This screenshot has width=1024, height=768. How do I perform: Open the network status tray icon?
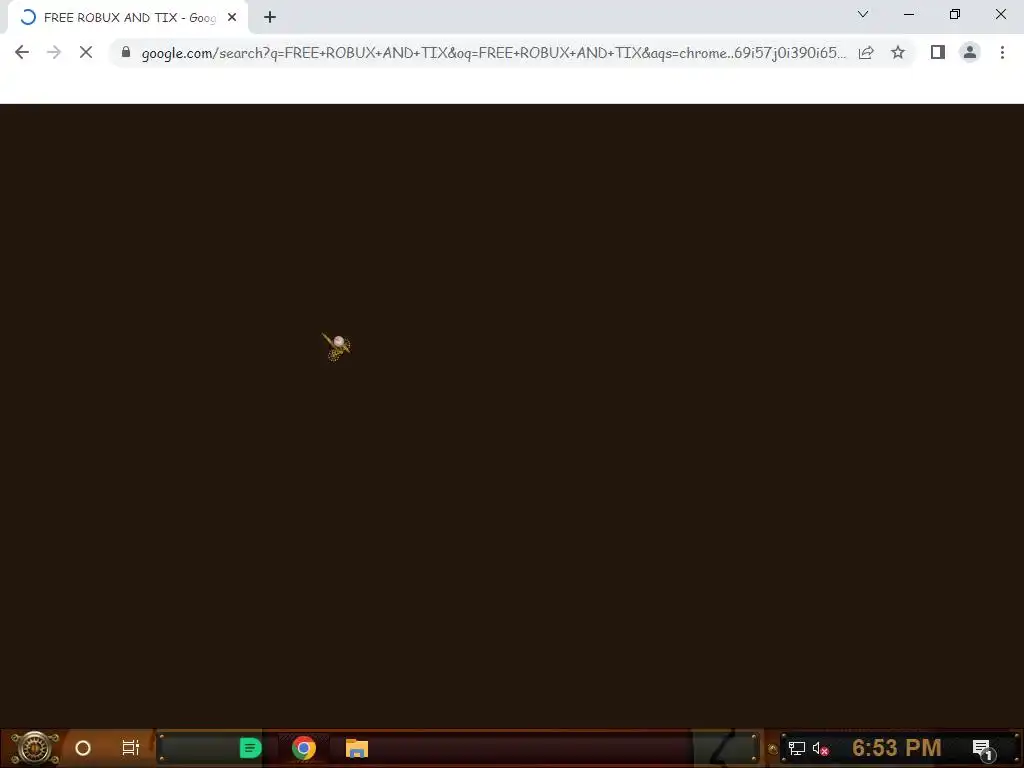[x=797, y=748]
